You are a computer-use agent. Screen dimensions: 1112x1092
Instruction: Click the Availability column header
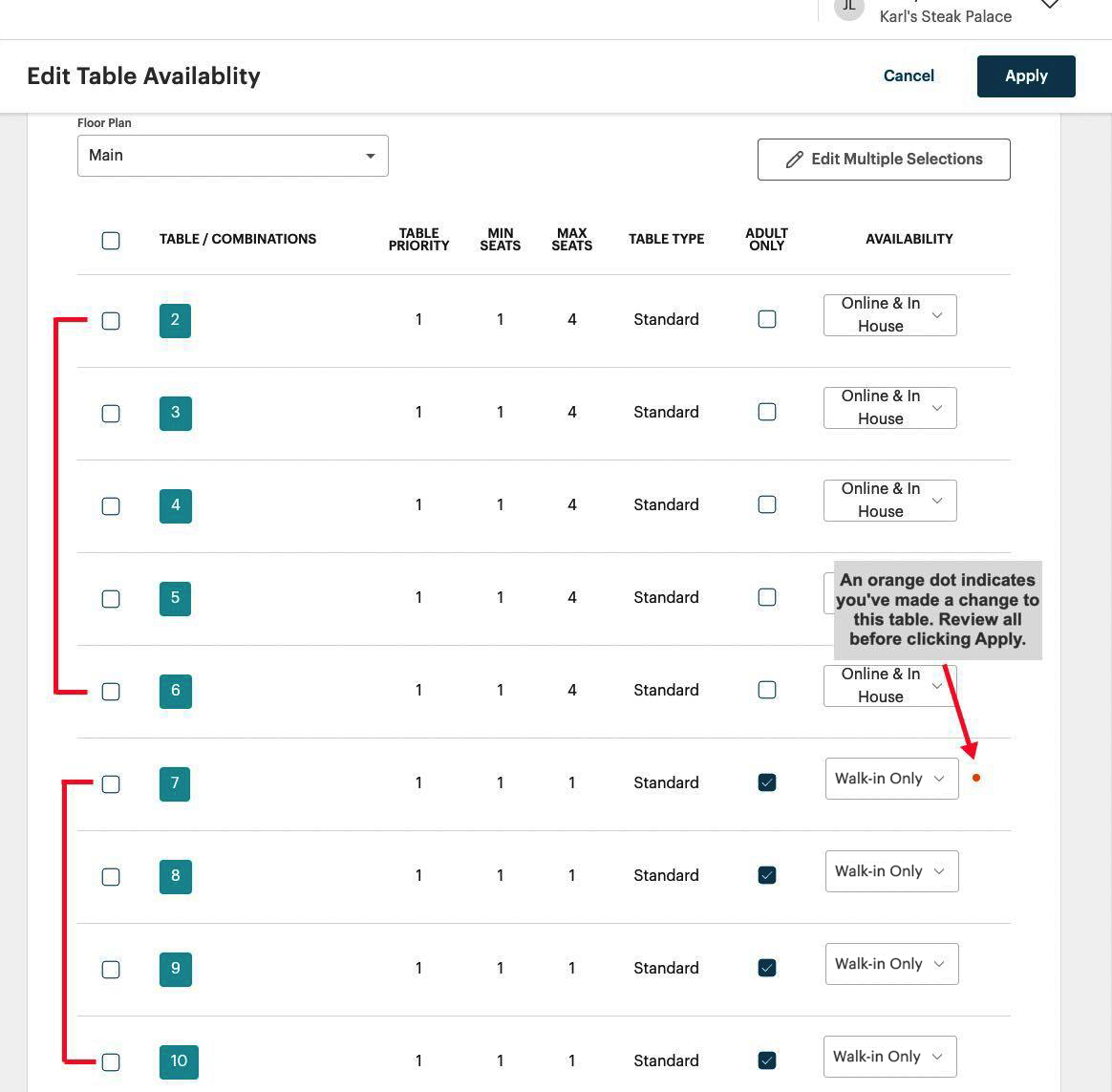909,239
